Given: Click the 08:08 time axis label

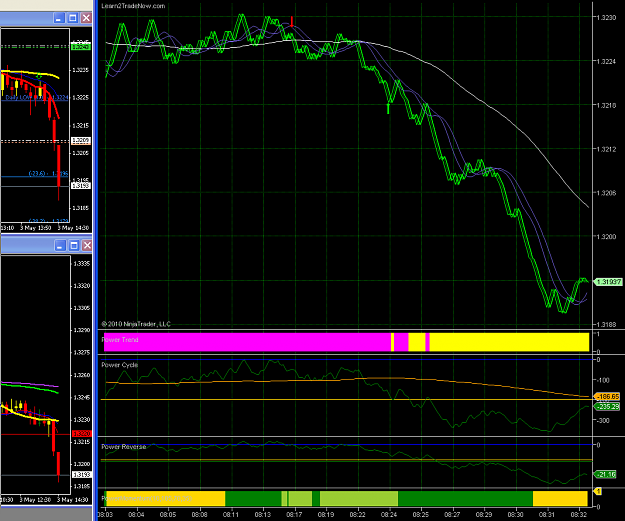Looking at the screenshot, I should tap(199, 515).
